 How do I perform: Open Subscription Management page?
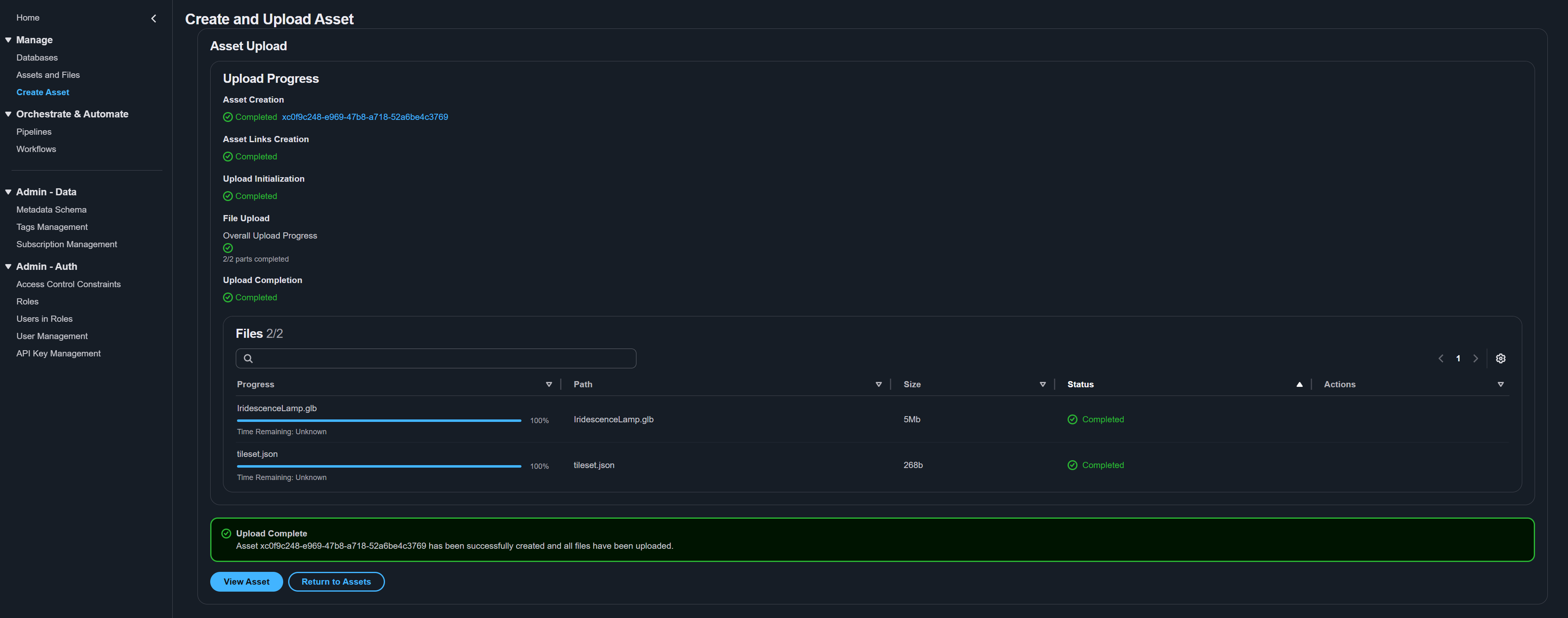67,245
